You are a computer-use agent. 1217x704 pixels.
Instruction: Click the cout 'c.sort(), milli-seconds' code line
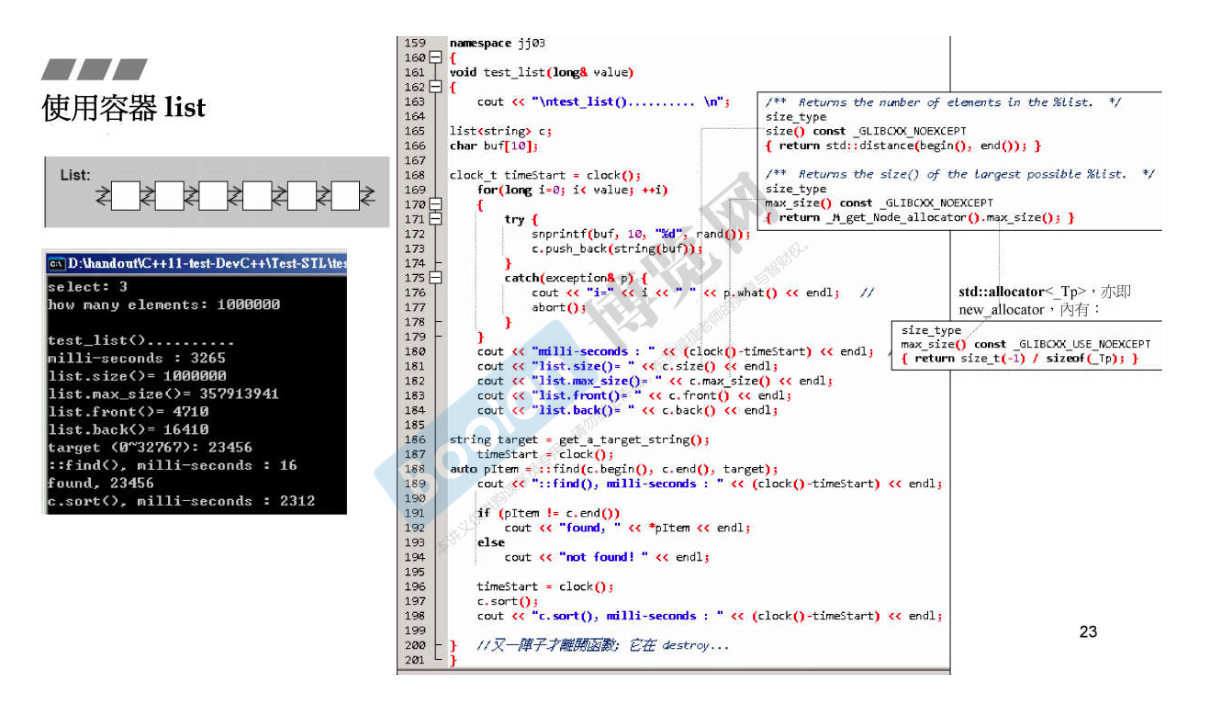coord(709,616)
